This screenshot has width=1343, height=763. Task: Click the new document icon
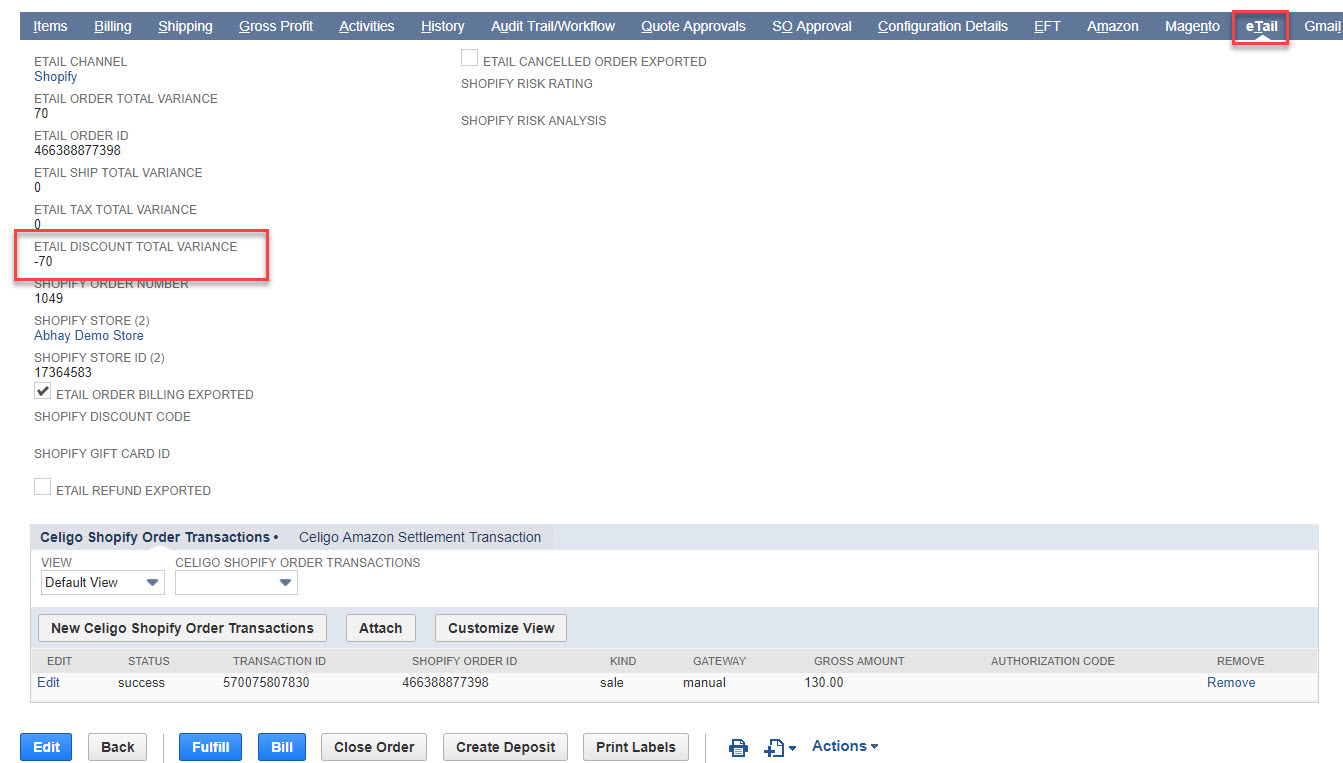coord(779,747)
